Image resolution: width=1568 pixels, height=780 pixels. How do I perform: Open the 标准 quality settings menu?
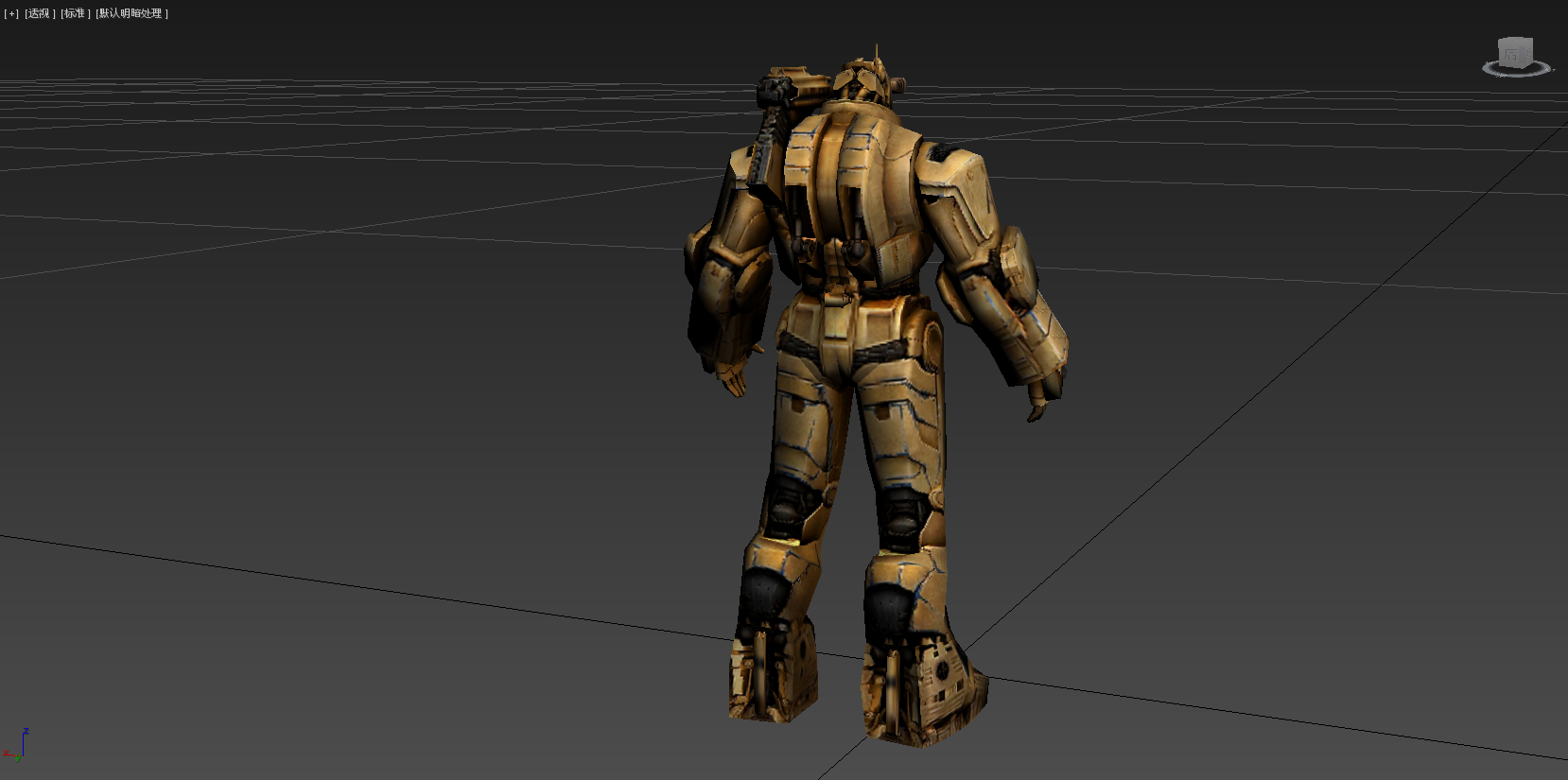[76, 13]
